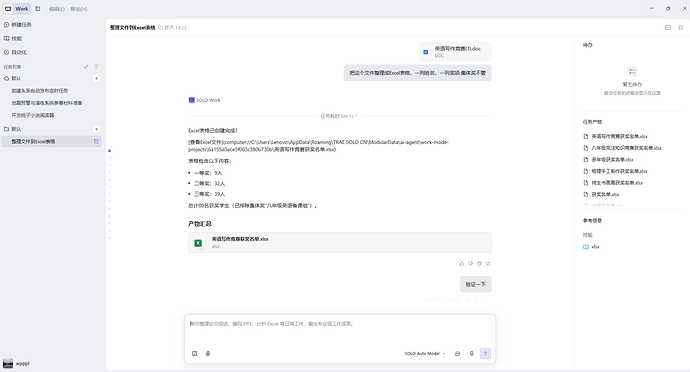Click the plus button on folder 默认 group
The height and width of the screenshot is (372, 690).
click(96, 129)
